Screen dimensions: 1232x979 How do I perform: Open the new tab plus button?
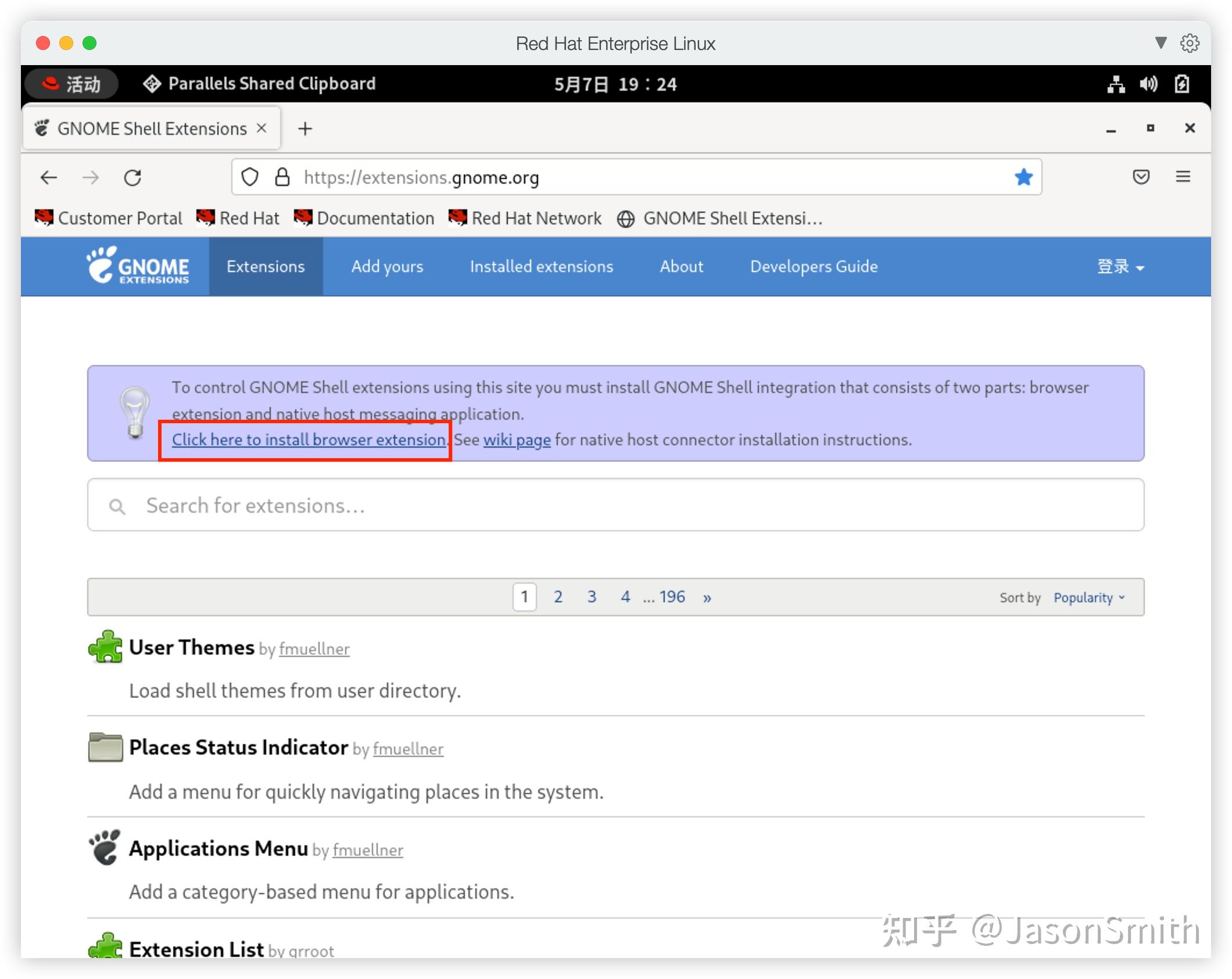tap(305, 129)
